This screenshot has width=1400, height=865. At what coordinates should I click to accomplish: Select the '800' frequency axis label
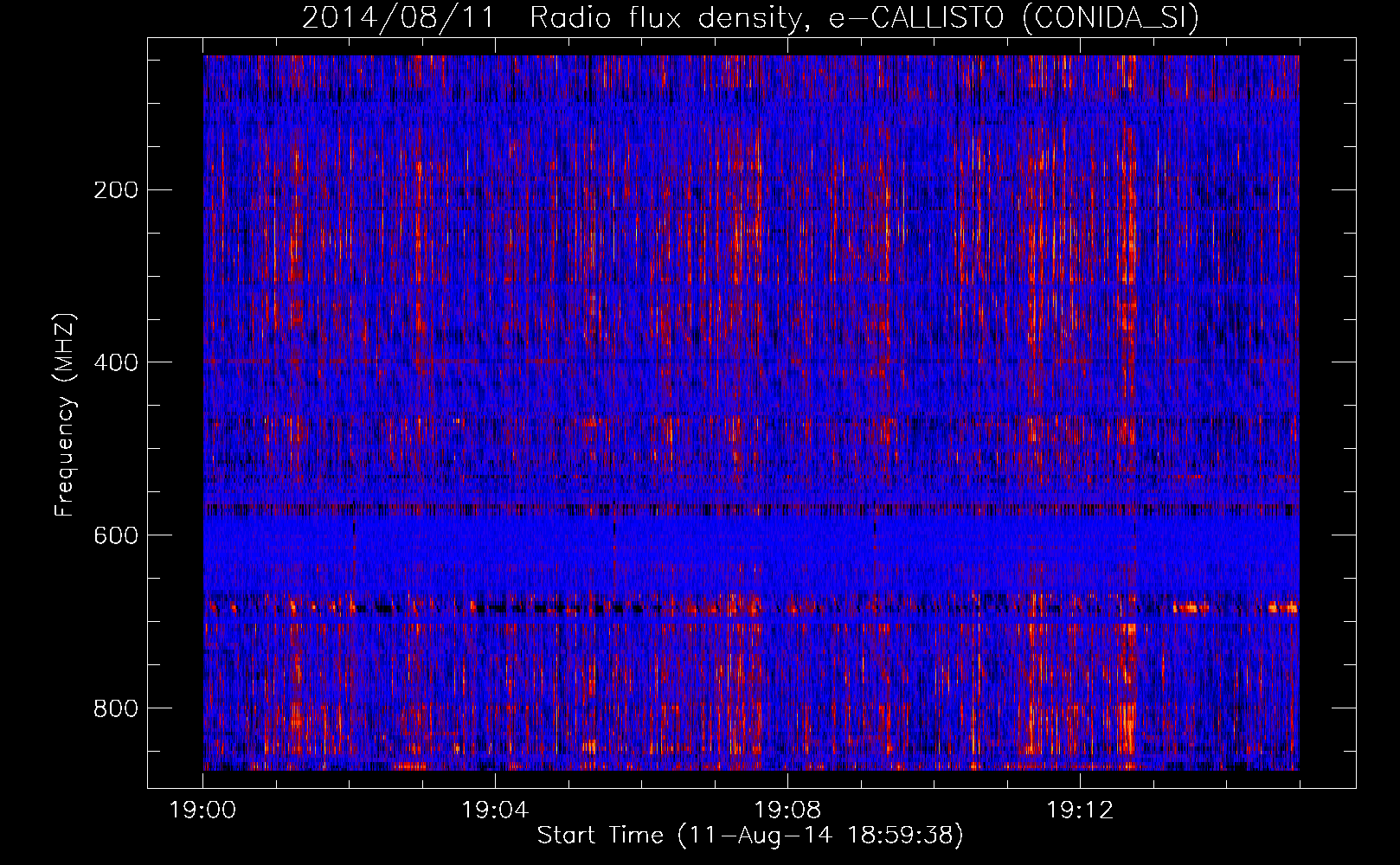click(x=116, y=709)
